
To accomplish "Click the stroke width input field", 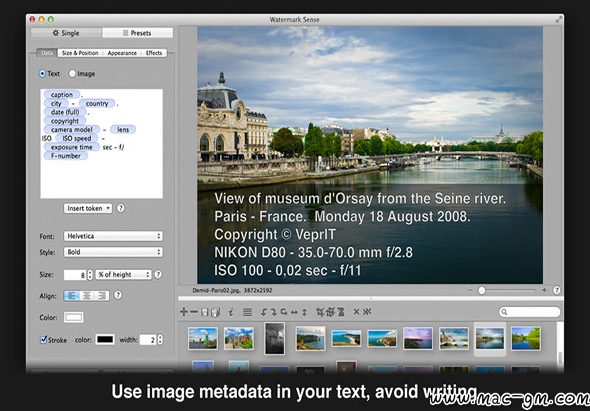I will 148,339.
